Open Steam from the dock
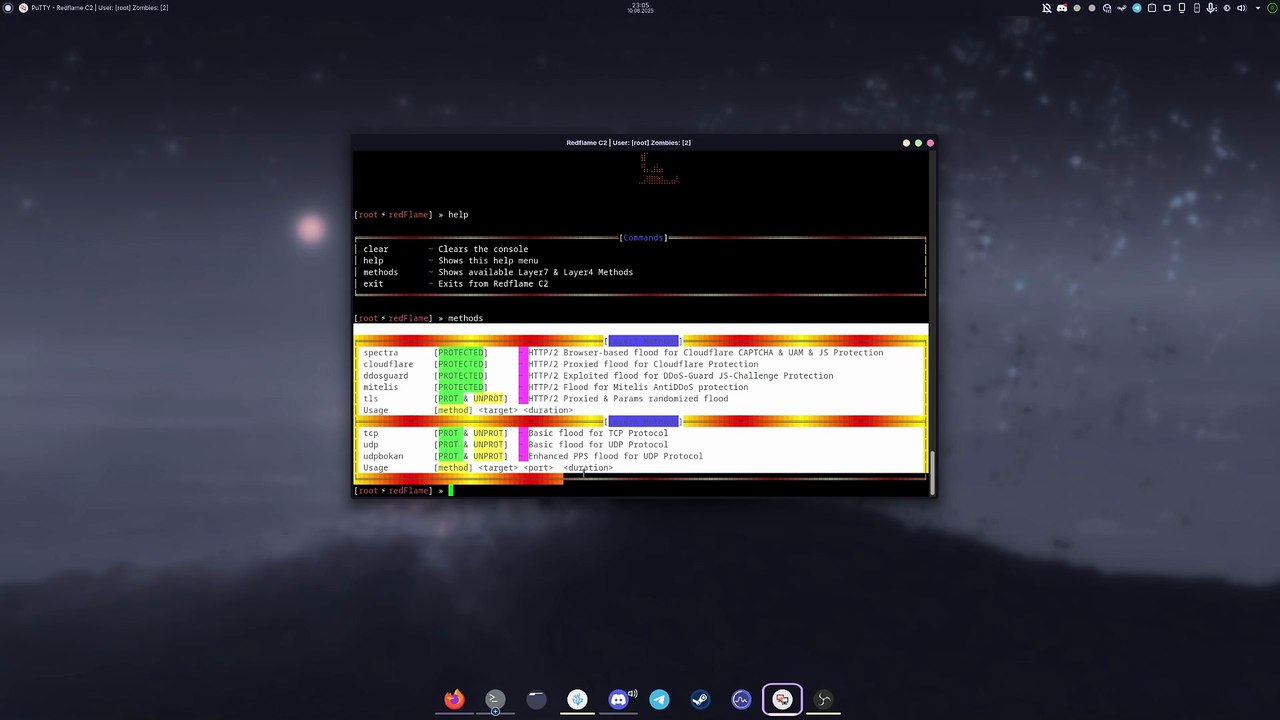 click(700, 700)
